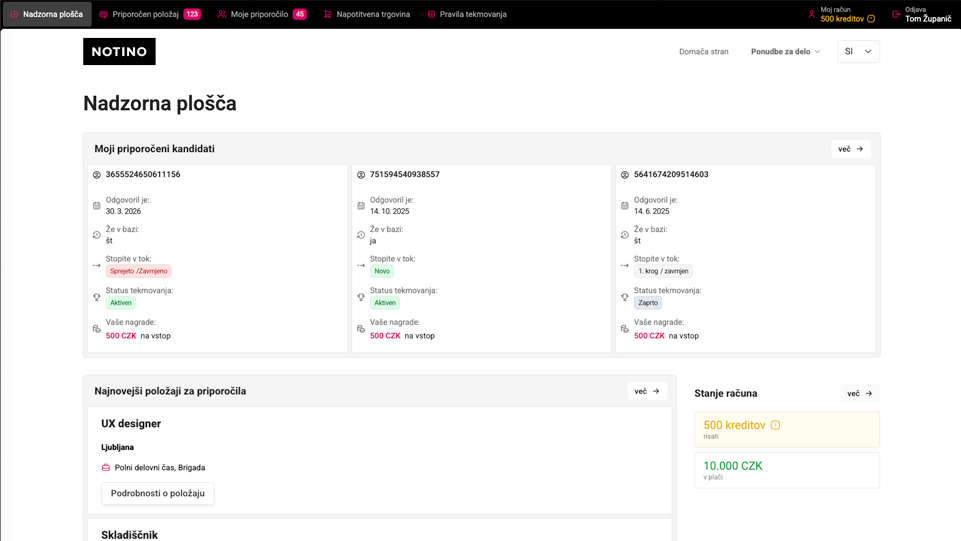Open the Napotitvena trgovina tab

tap(366, 14)
